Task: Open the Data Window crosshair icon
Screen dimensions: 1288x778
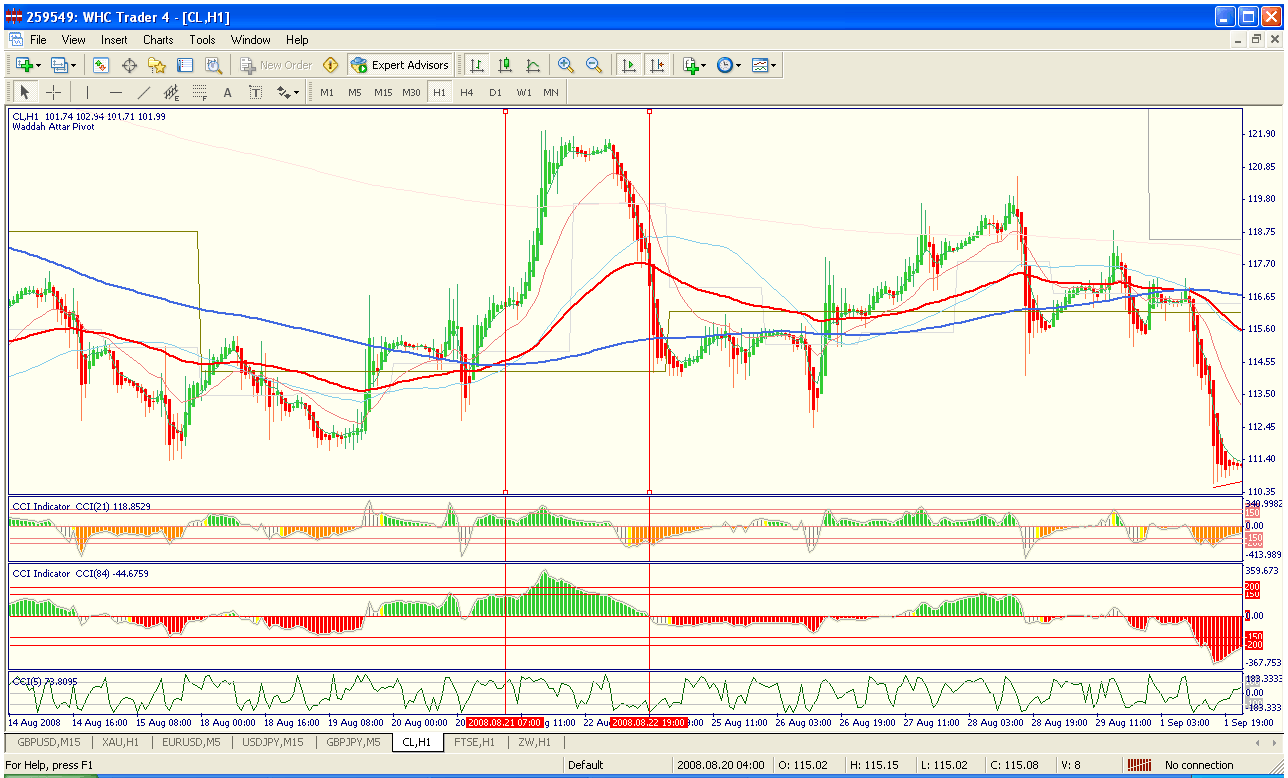Action: pos(129,65)
